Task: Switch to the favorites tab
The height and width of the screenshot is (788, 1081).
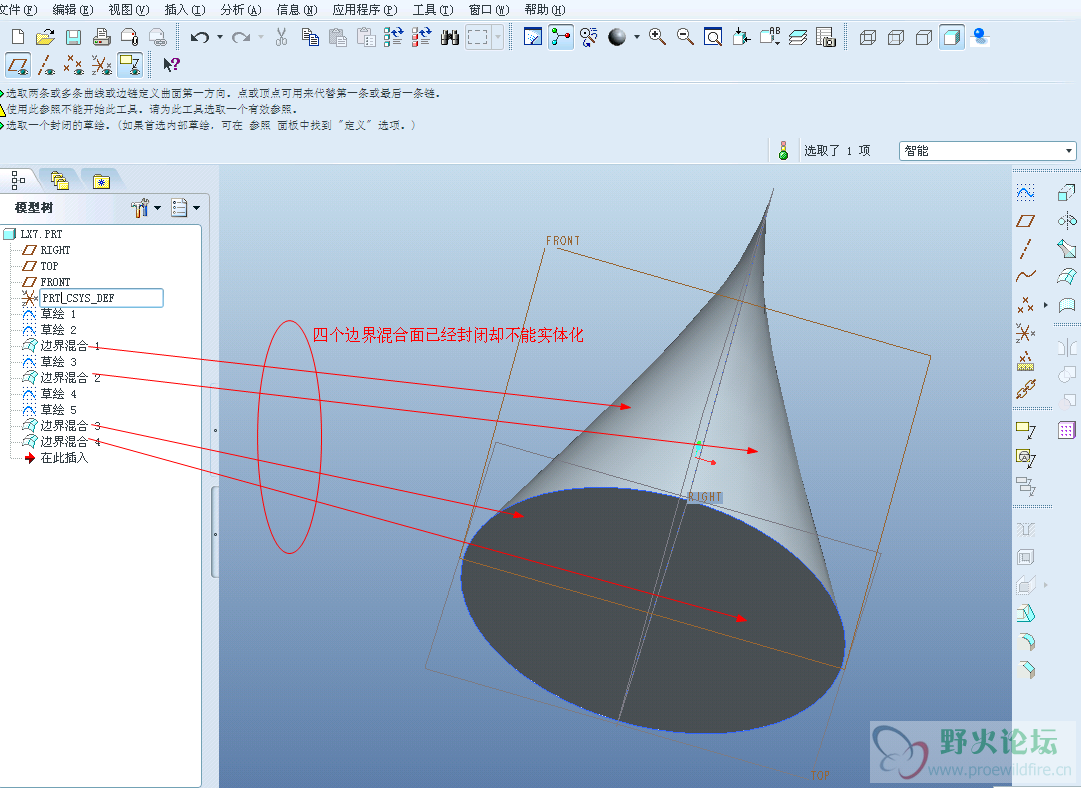Action: tap(101, 181)
